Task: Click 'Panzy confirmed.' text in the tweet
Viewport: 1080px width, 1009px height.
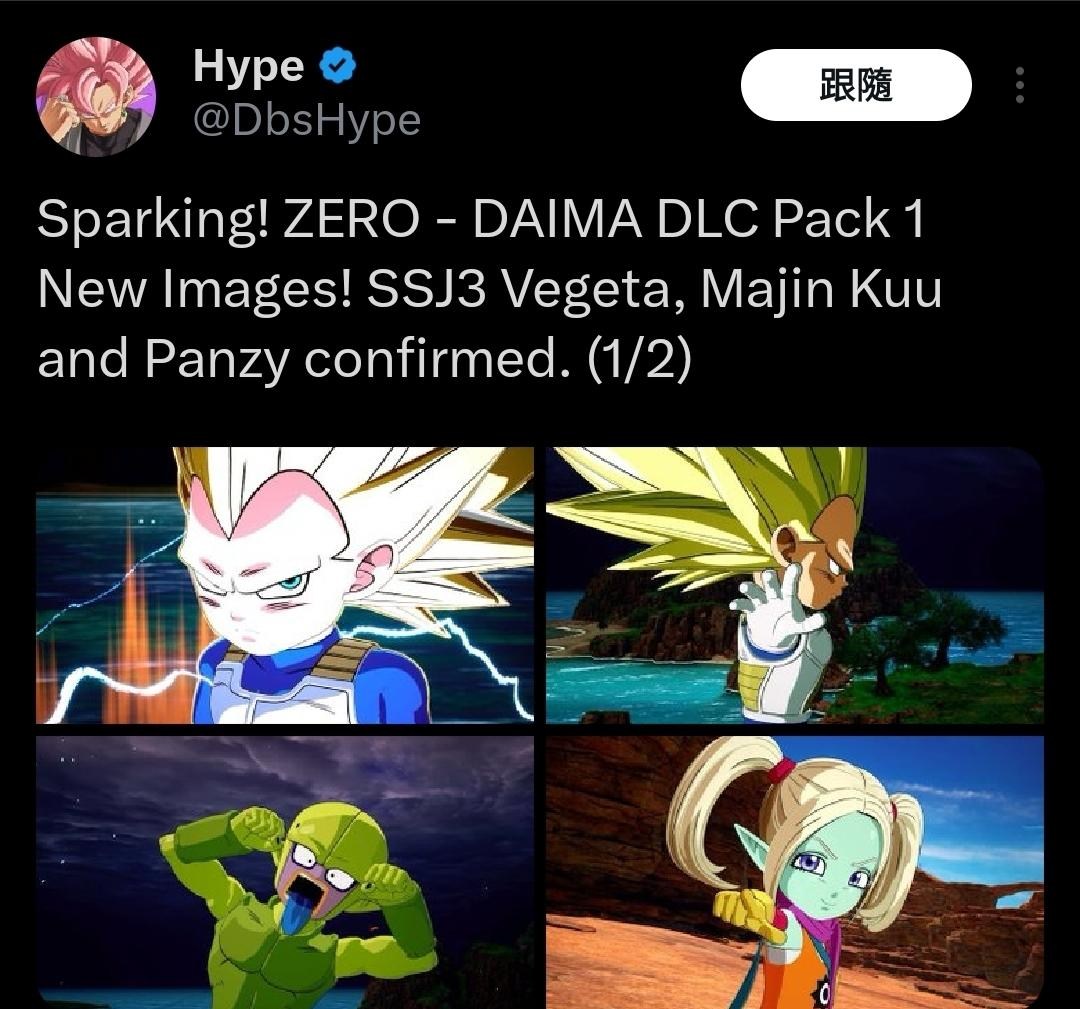Action: 358,360
